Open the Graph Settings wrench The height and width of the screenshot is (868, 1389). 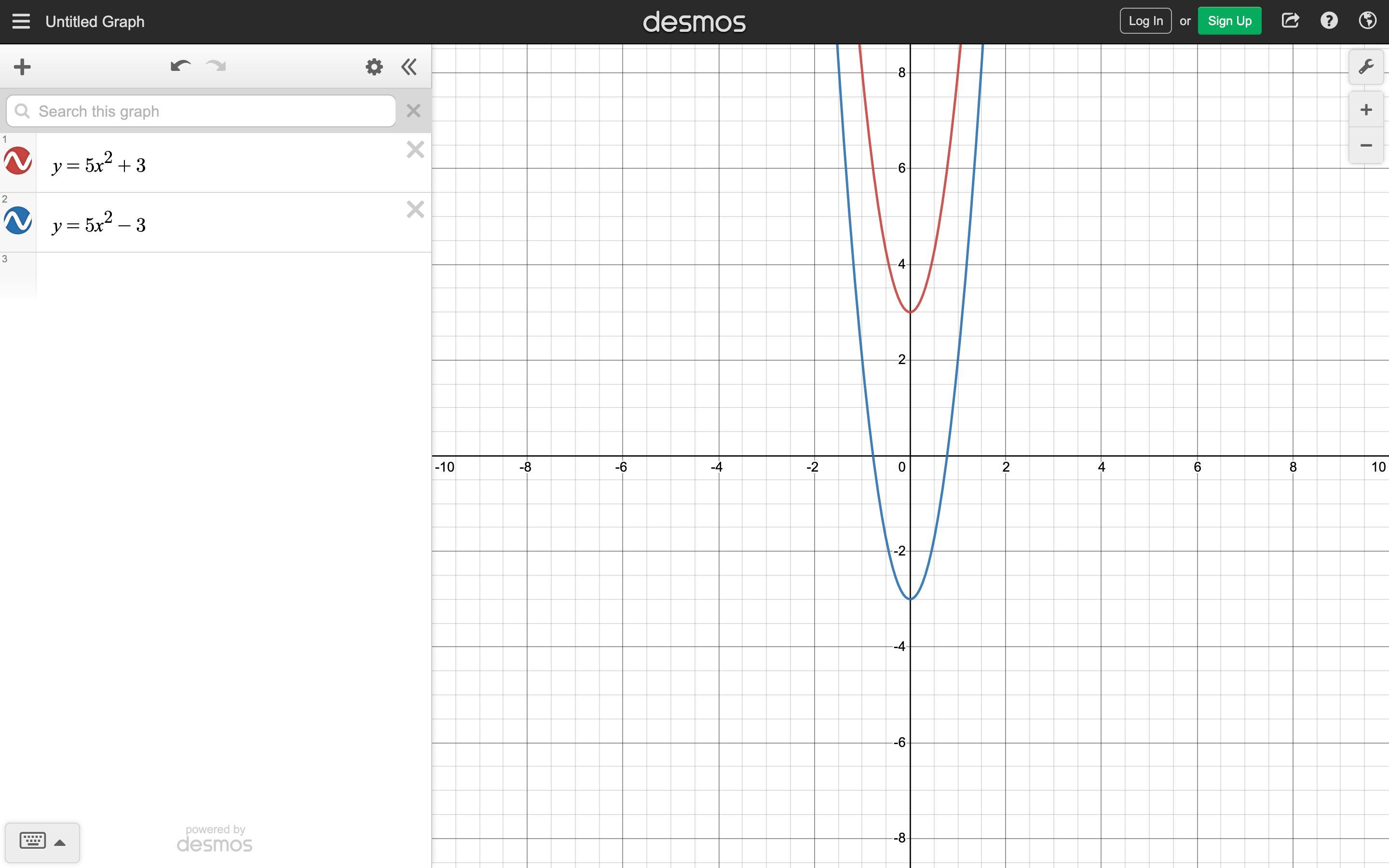(x=1365, y=67)
